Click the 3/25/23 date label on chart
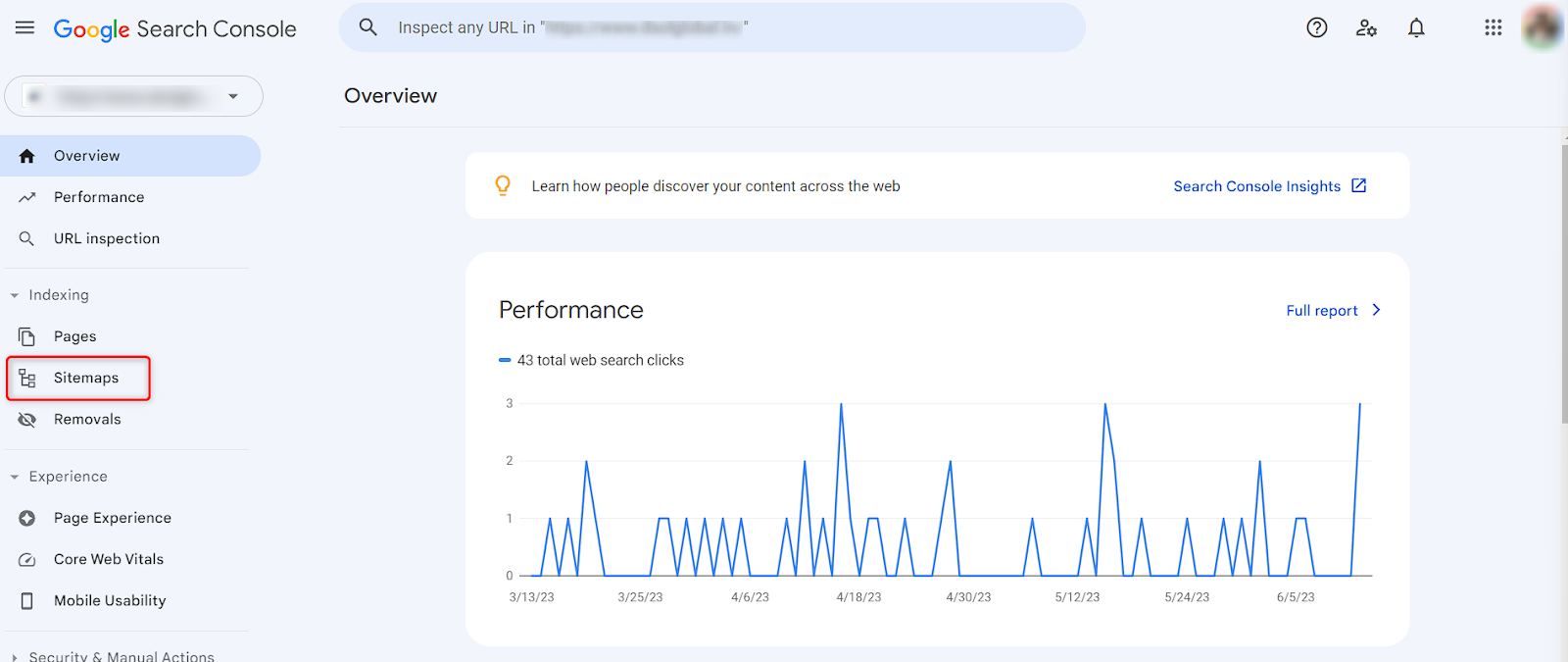The height and width of the screenshot is (662, 1568). coord(640,597)
